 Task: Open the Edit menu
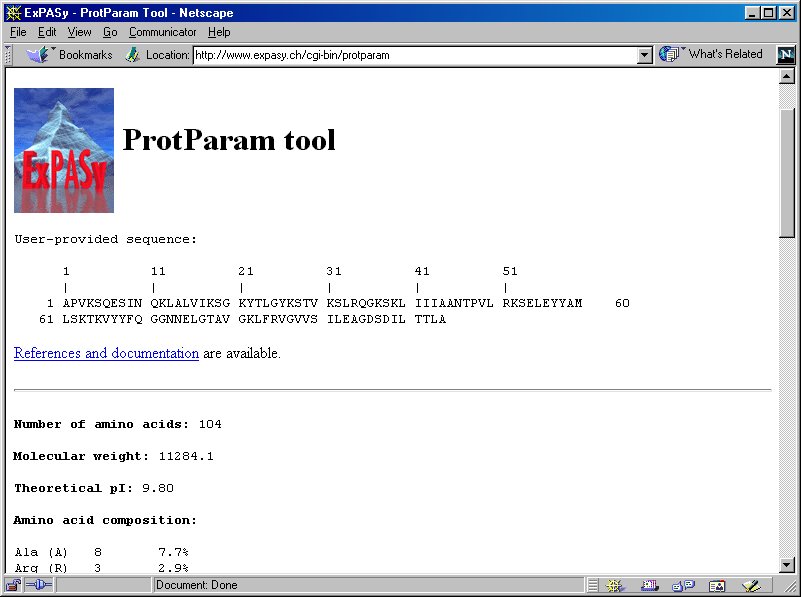47,32
